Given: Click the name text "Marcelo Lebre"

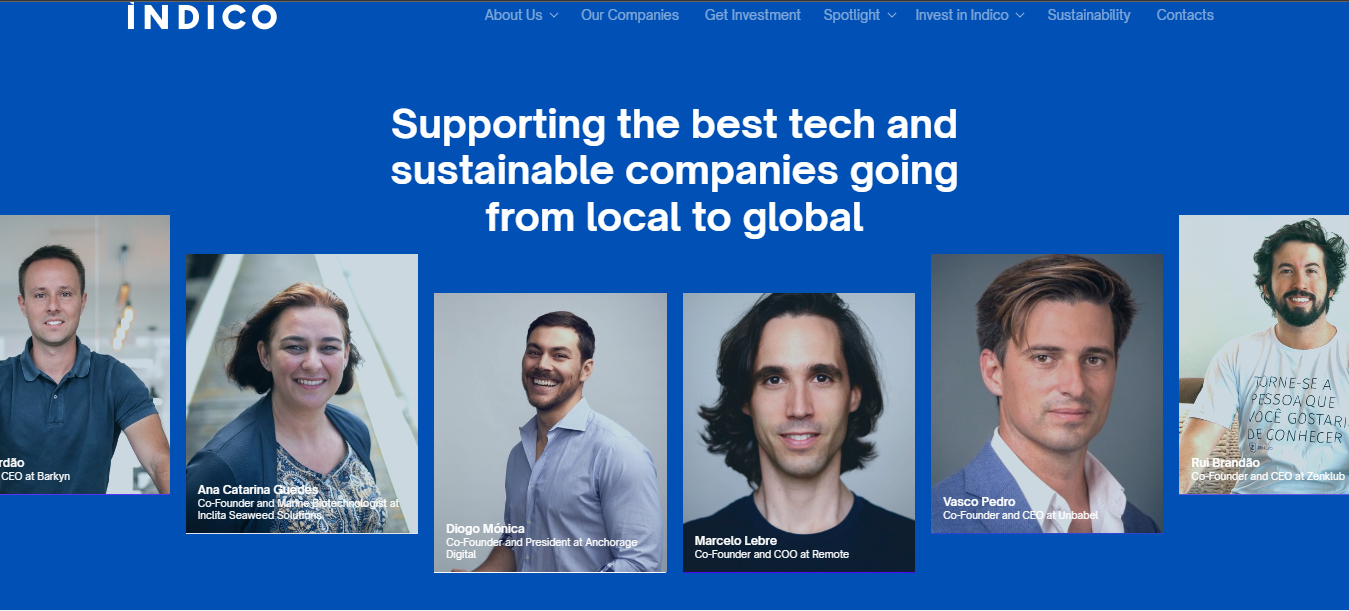Looking at the screenshot, I should click(736, 541).
